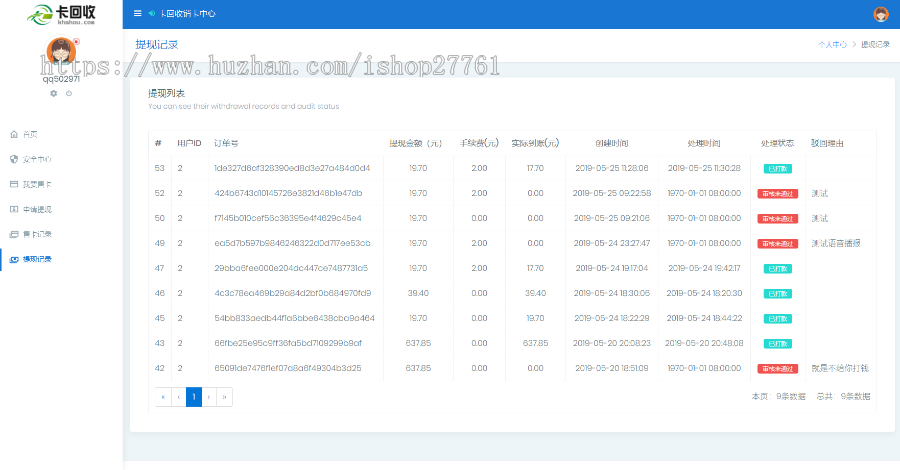Open the user avatar in the top-right corner
The width and height of the screenshot is (900, 470).
[x=880, y=14]
